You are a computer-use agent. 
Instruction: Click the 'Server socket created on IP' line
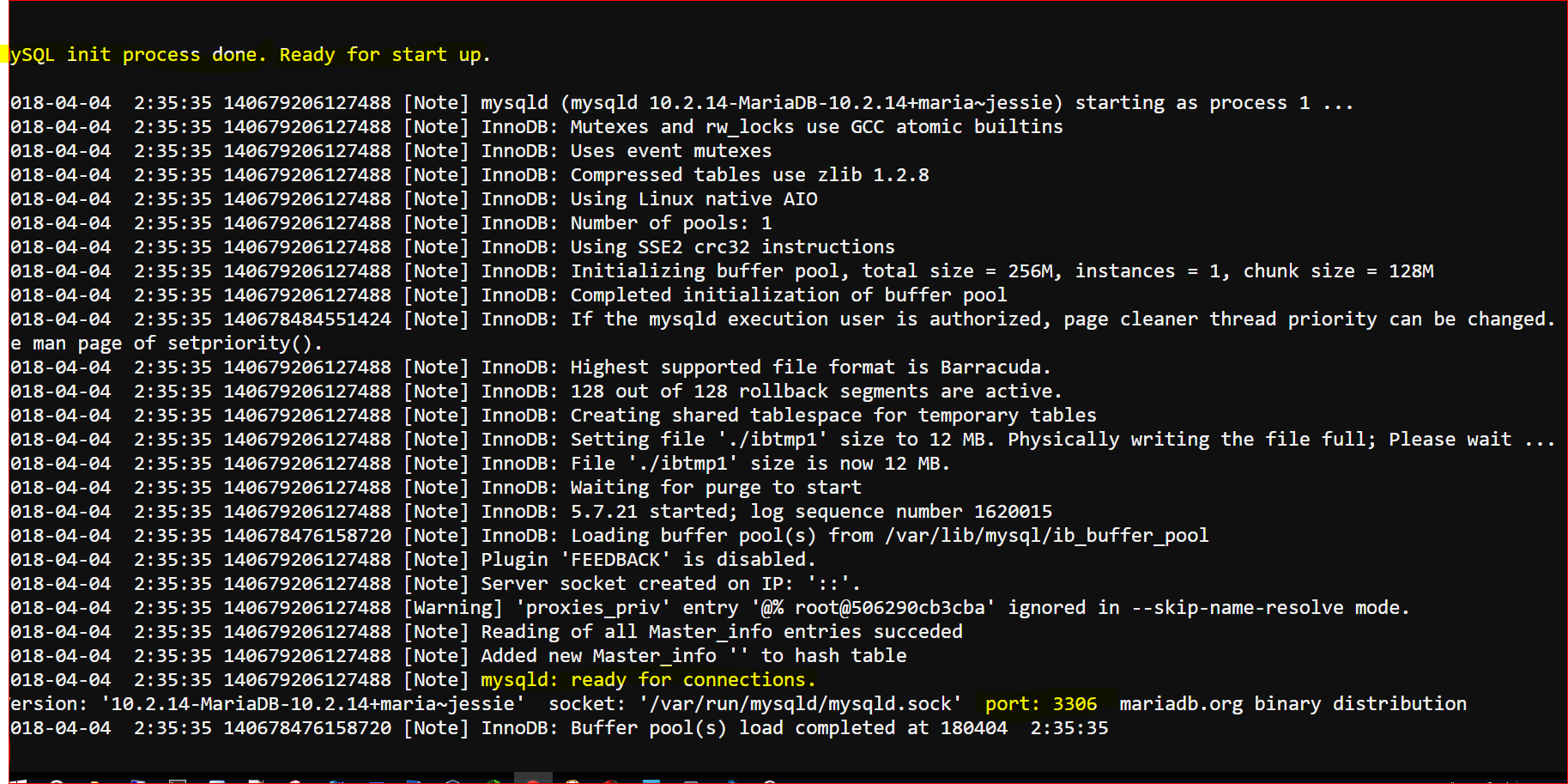click(670, 584)
